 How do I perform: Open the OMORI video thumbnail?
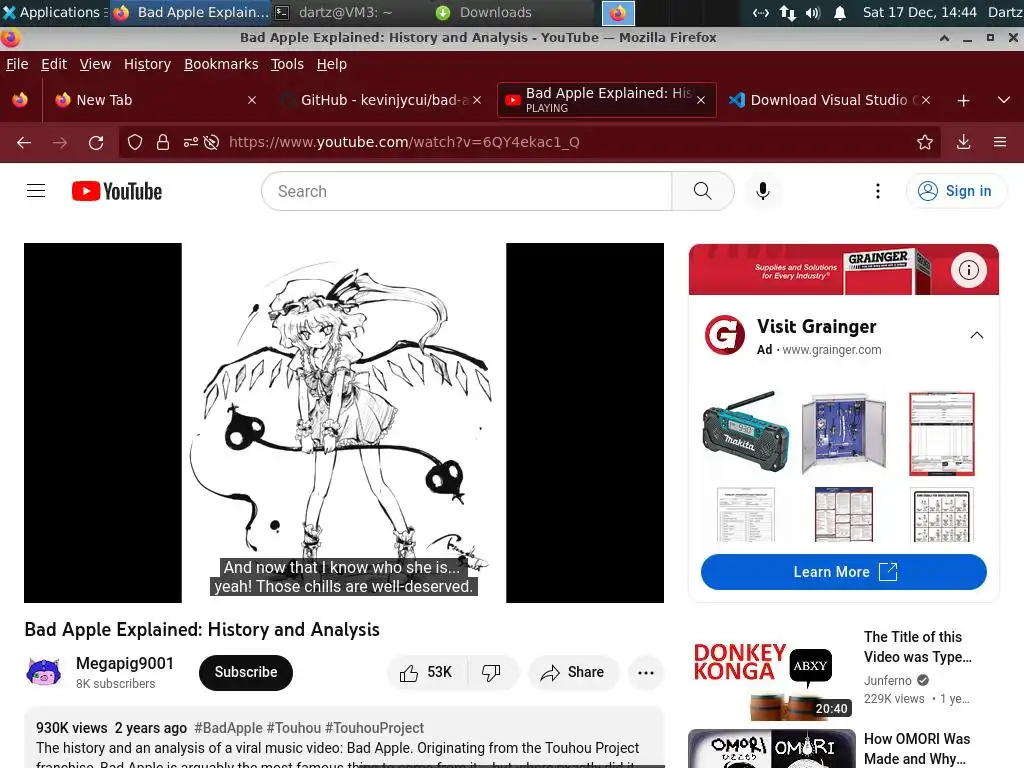(x=771, y=748)
